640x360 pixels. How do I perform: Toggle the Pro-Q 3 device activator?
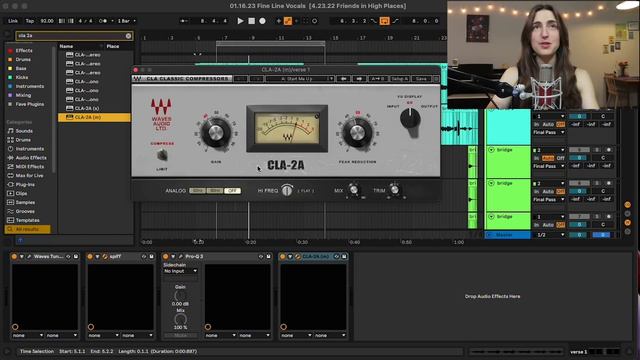(x=165, y=256)
